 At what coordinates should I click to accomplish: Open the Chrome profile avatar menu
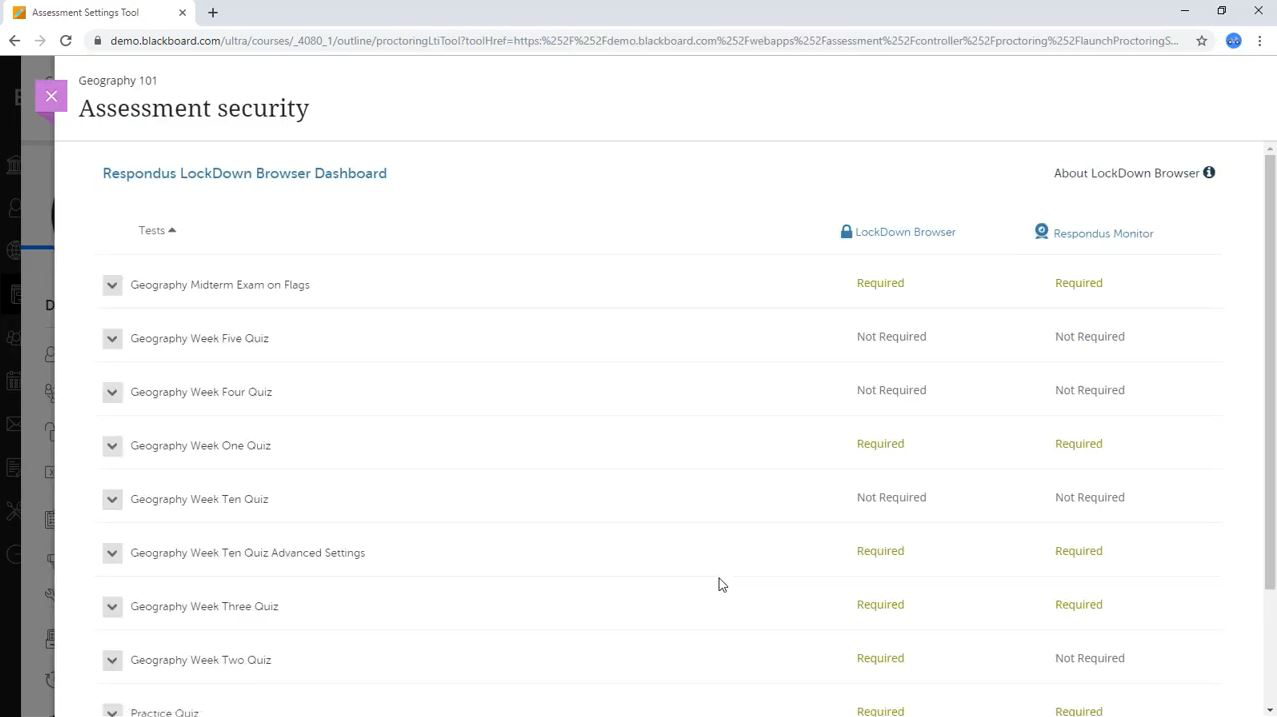pos(1234,41)
